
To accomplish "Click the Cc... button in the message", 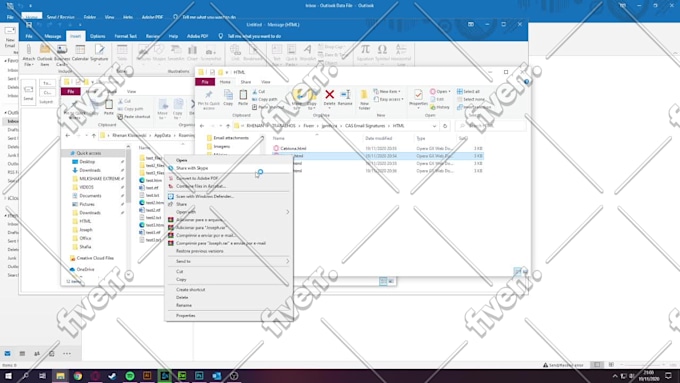I will (47, 92).
